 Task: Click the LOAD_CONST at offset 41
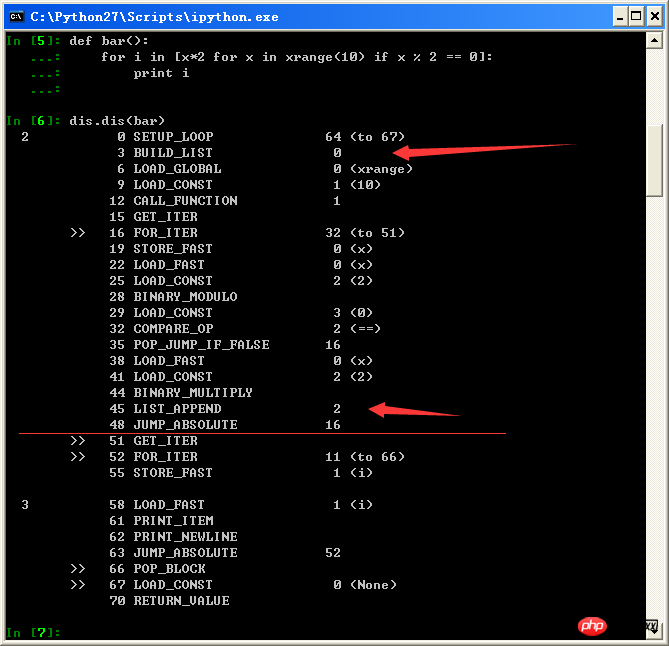point(173,377)
